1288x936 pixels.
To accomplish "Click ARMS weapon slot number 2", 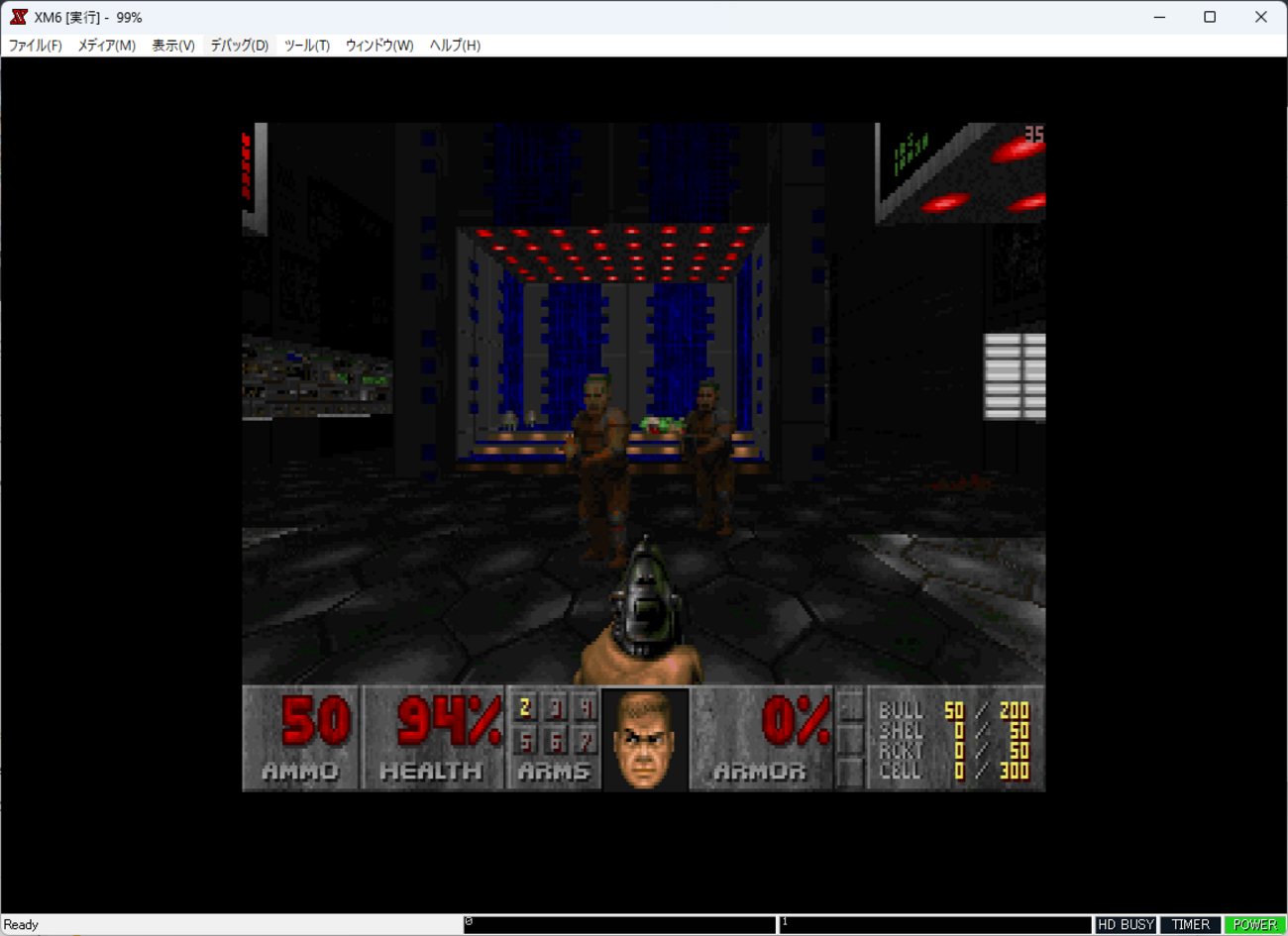I will tap(525, 707).
